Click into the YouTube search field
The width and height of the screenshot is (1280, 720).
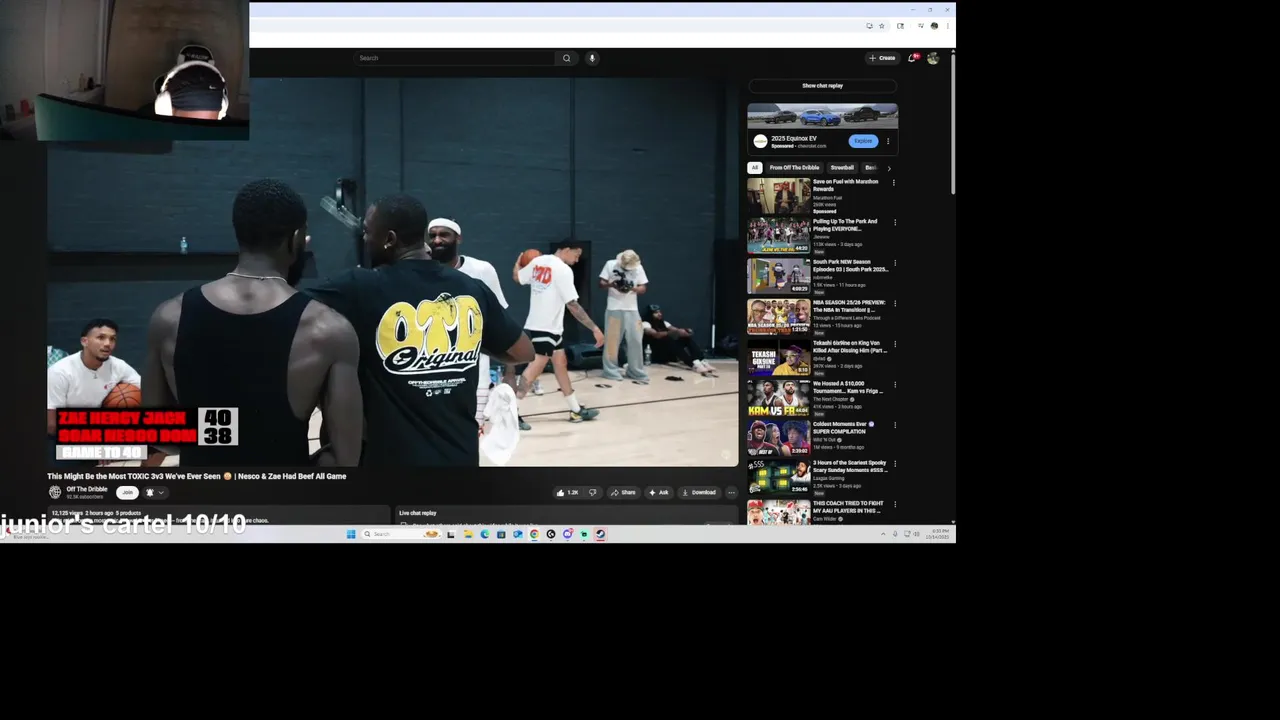(455, 58)
